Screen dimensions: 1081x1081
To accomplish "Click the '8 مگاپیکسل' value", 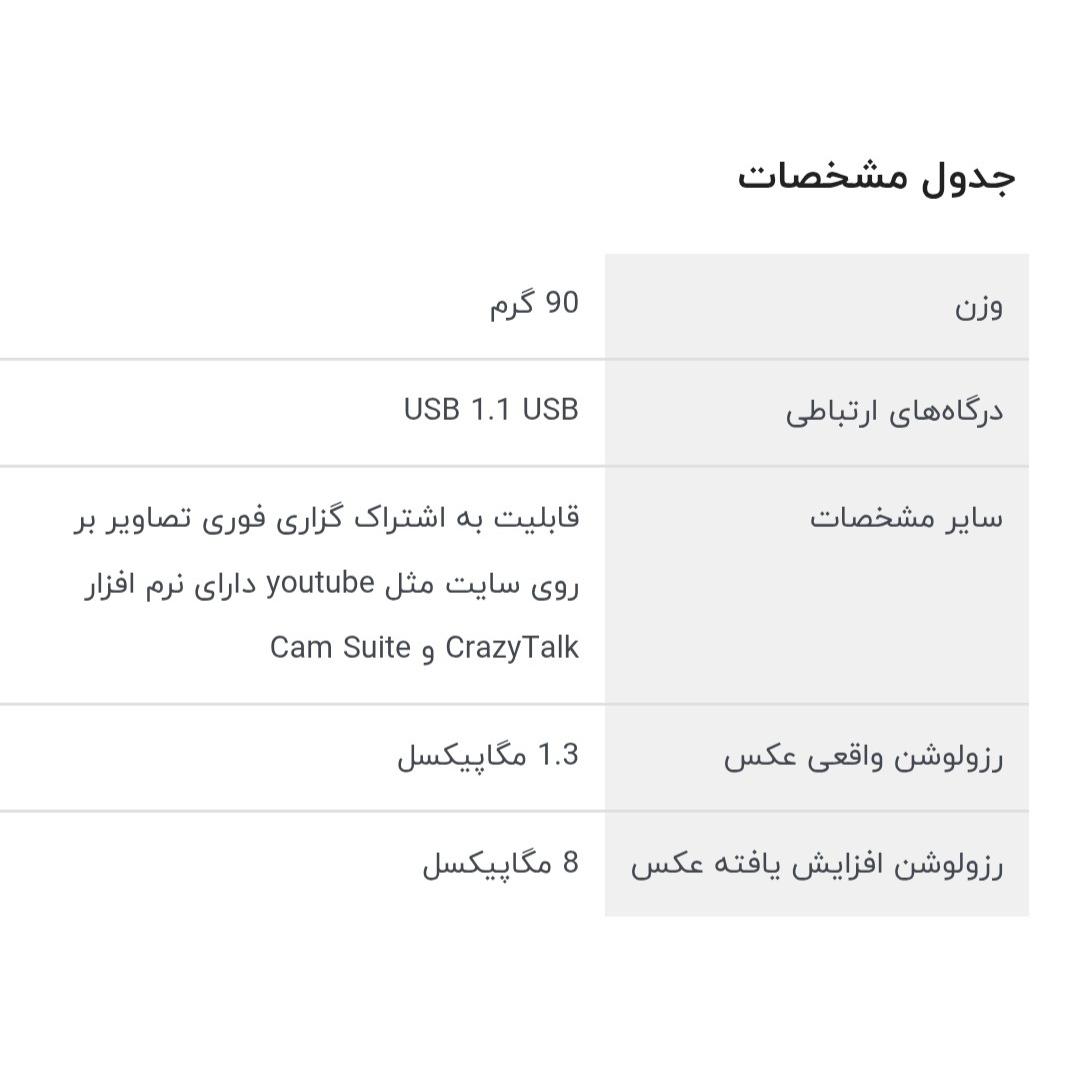I will click(x=501, y=863).
